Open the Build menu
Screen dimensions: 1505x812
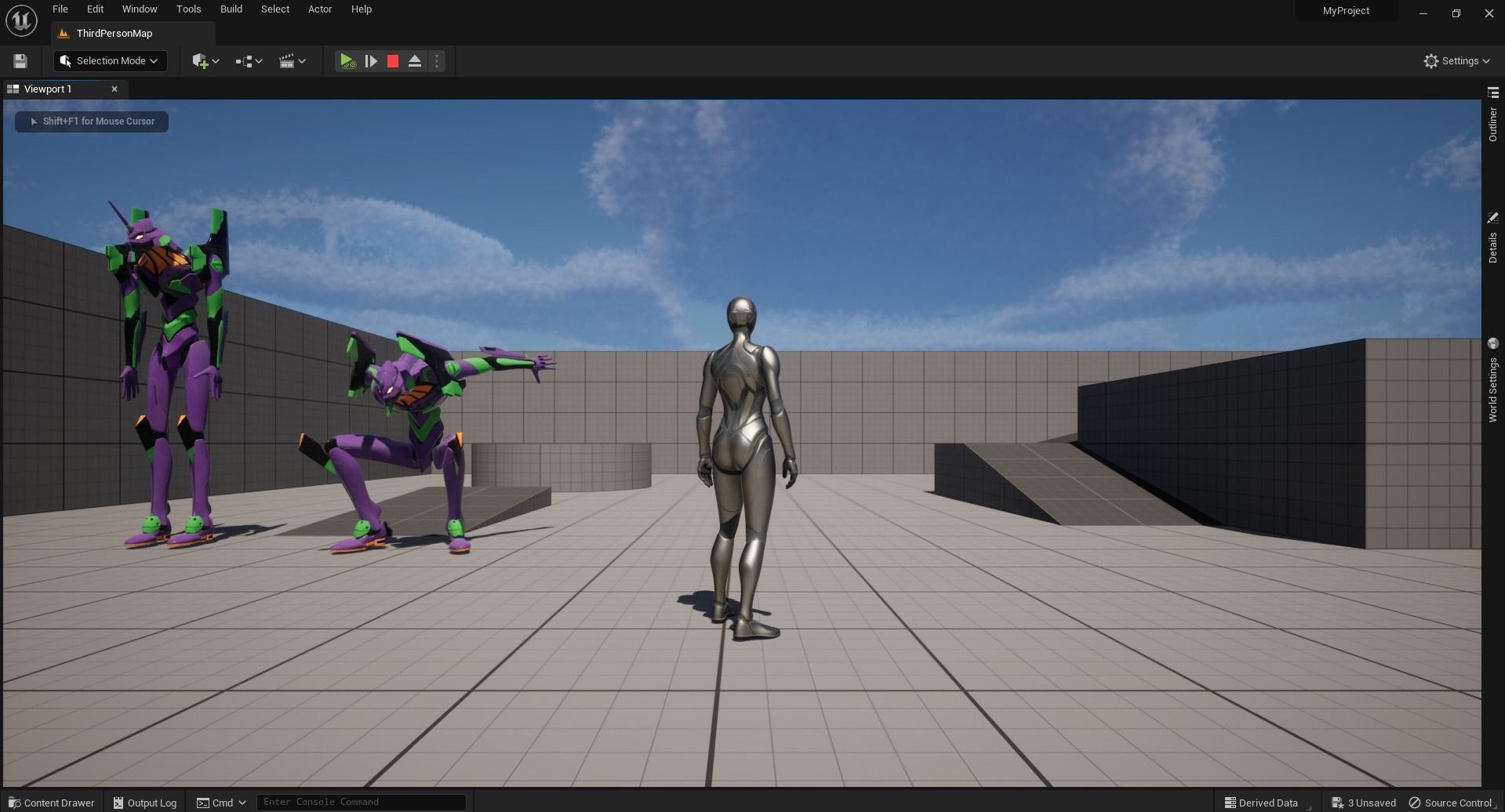click(x=231, y=9)
